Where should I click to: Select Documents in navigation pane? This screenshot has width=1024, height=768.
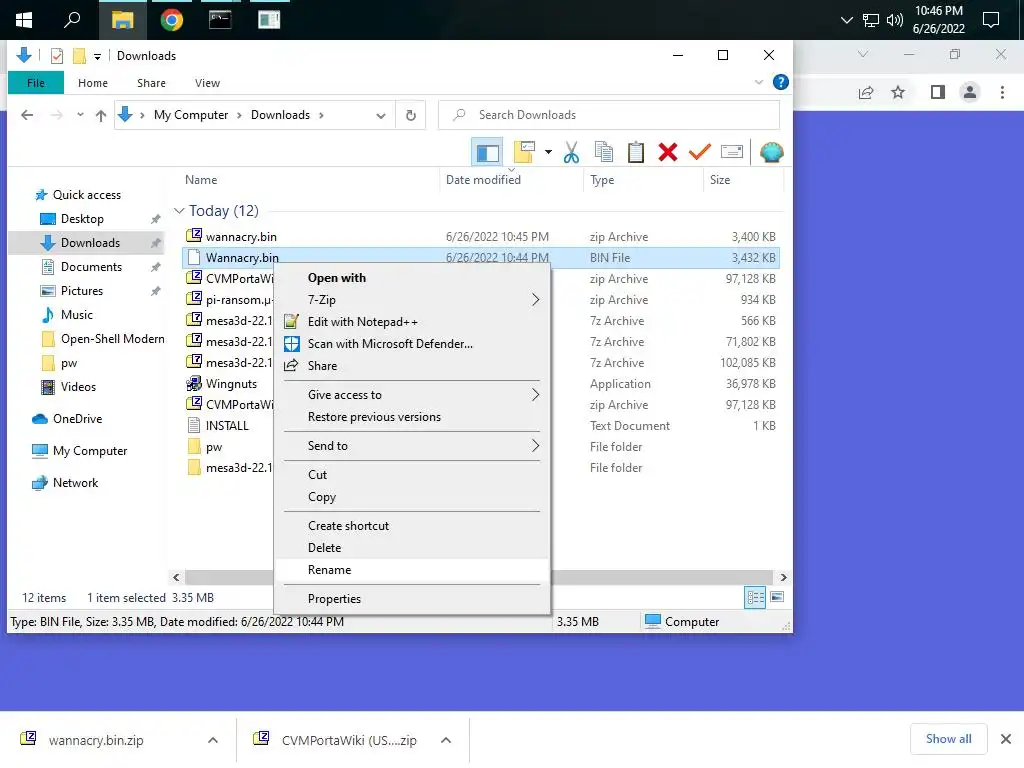(91, 267)
